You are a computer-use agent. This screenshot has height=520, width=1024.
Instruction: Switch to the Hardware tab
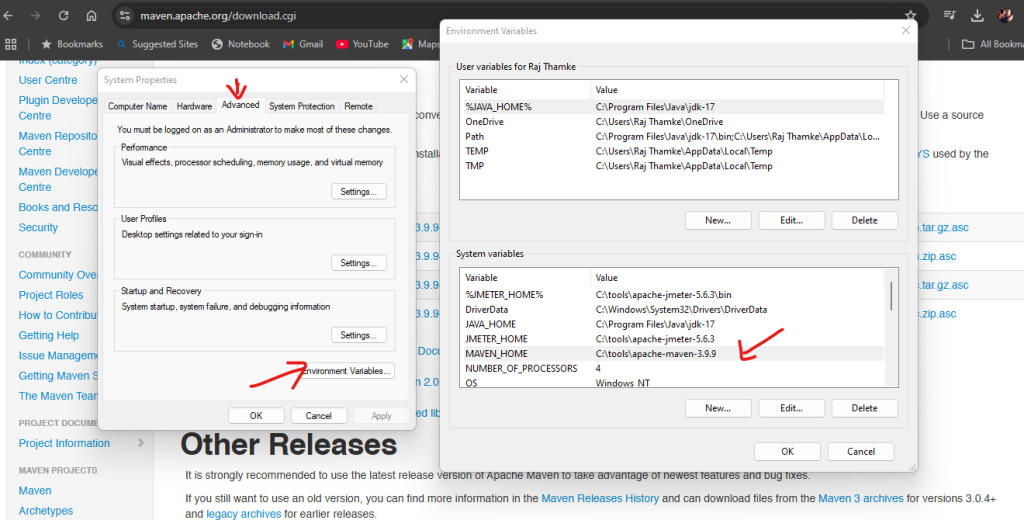tap(194, 106)
